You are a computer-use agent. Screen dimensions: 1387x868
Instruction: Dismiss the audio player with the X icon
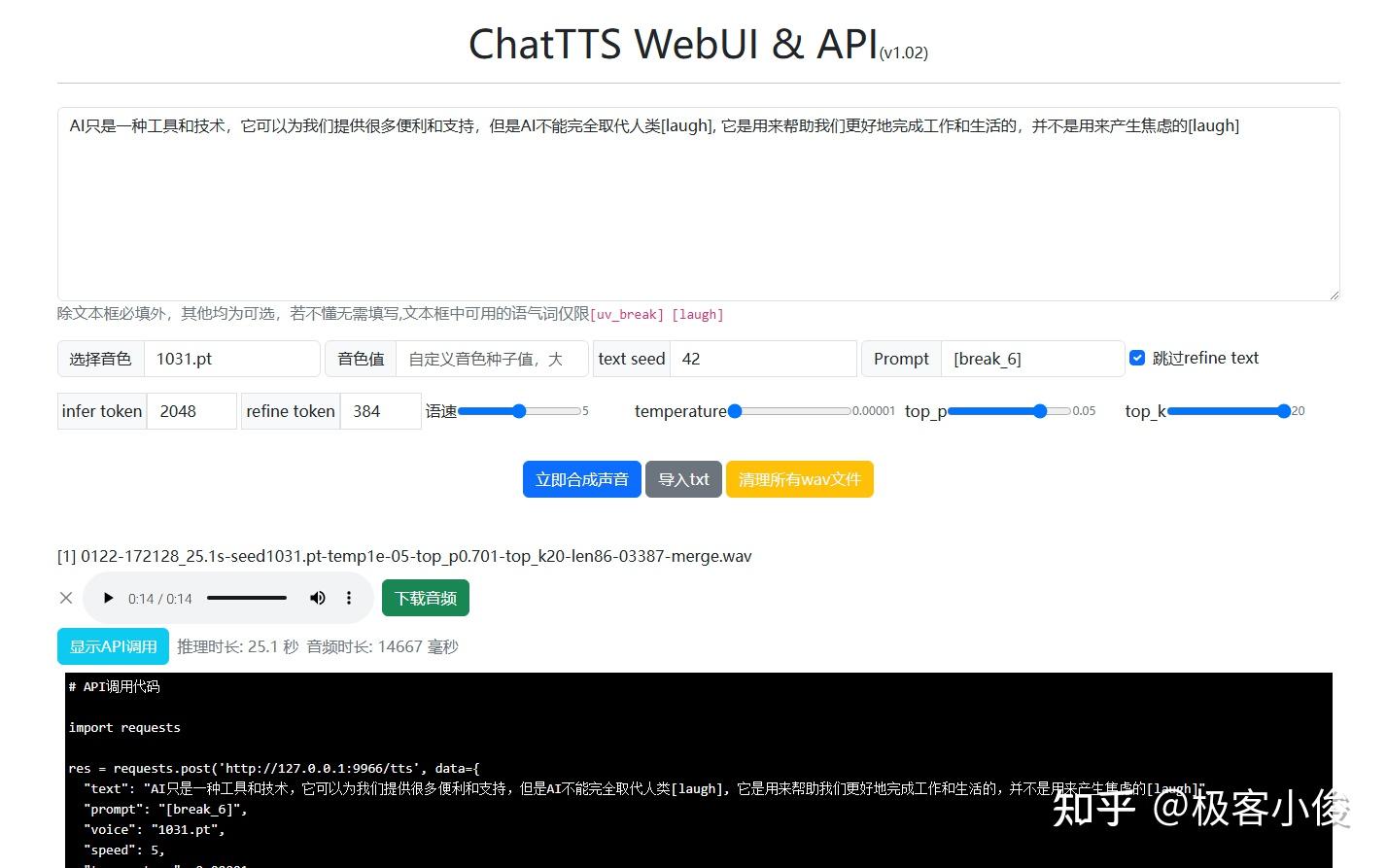click(66, 598)
